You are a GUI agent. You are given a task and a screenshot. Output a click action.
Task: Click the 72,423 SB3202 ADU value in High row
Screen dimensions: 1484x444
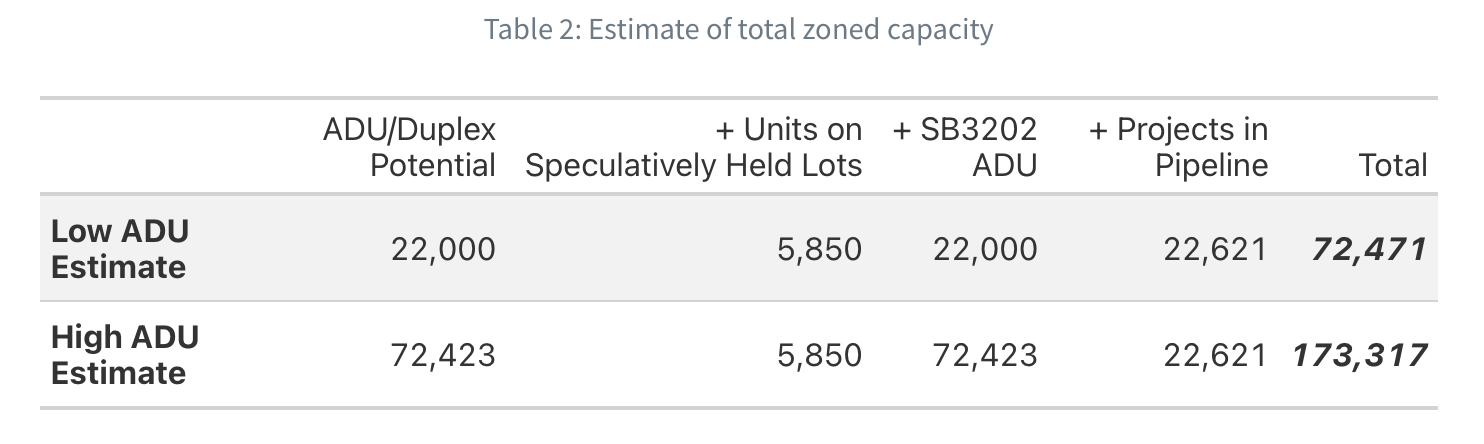[985, 355]
